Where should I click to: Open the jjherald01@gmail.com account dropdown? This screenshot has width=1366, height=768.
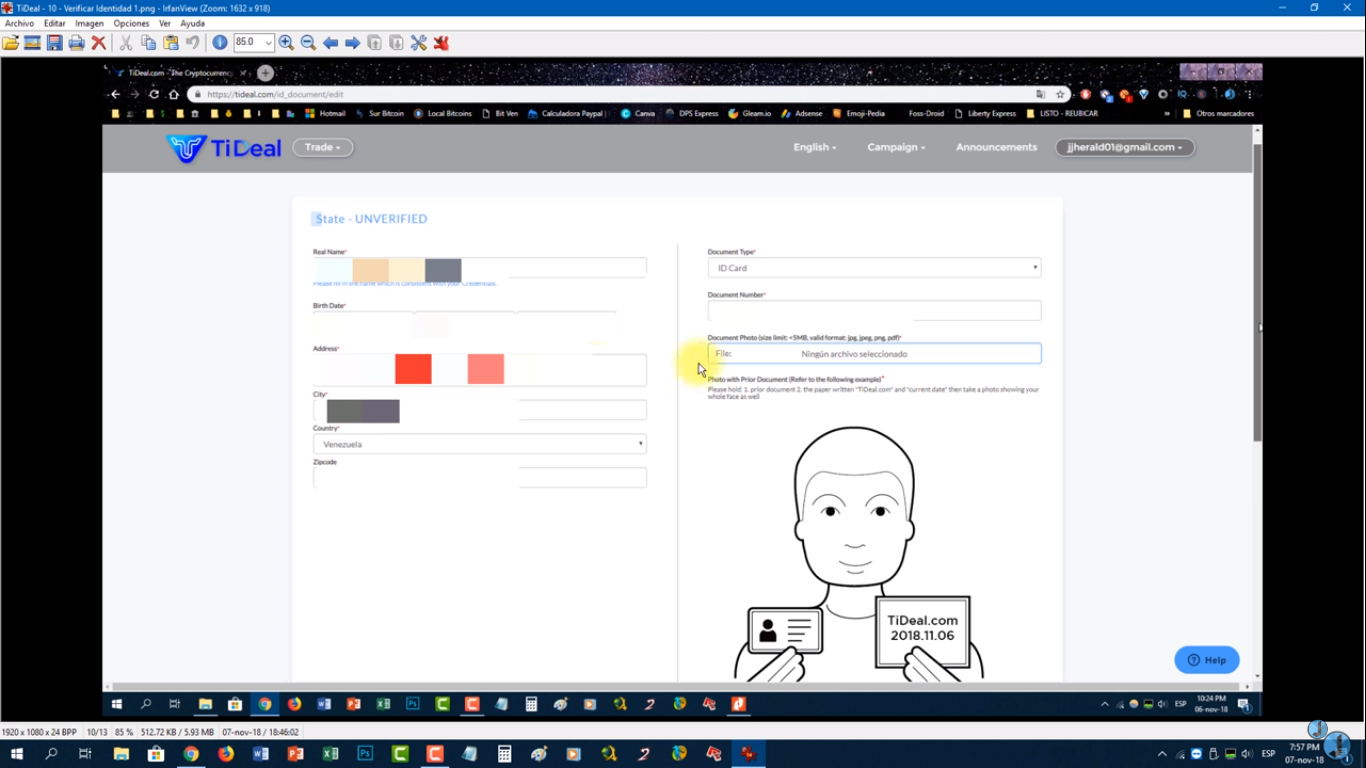[x=1125, y=147]
